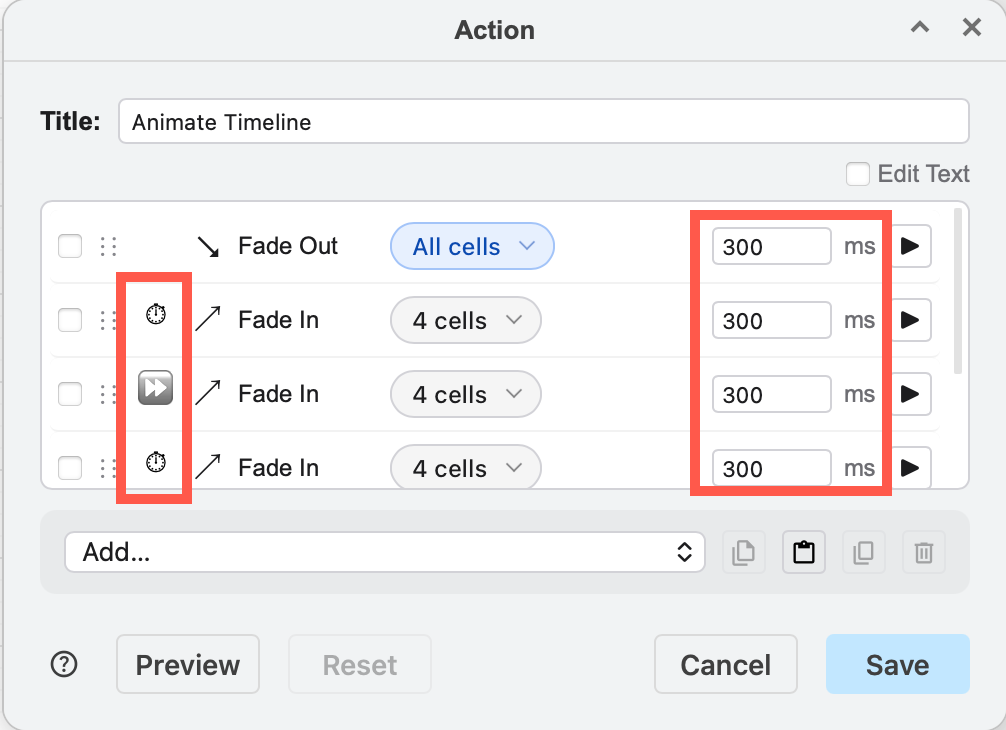Select the Fade Out row checkbox
The image size is (1006, 730).
[x=70, y=246]
